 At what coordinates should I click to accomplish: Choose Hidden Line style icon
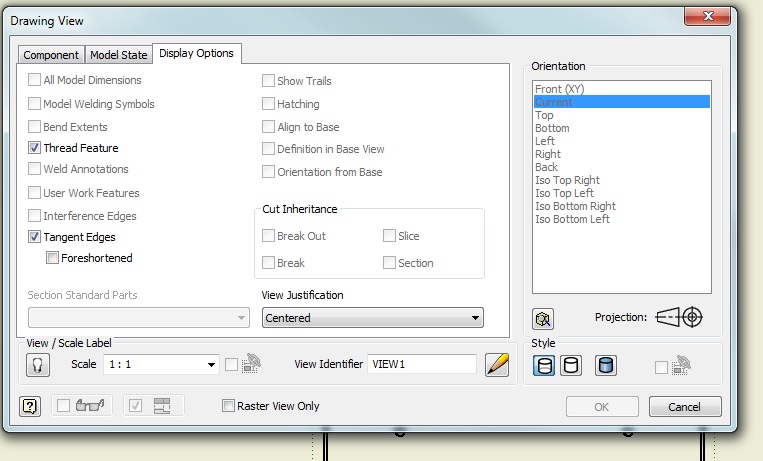point(544,365)
